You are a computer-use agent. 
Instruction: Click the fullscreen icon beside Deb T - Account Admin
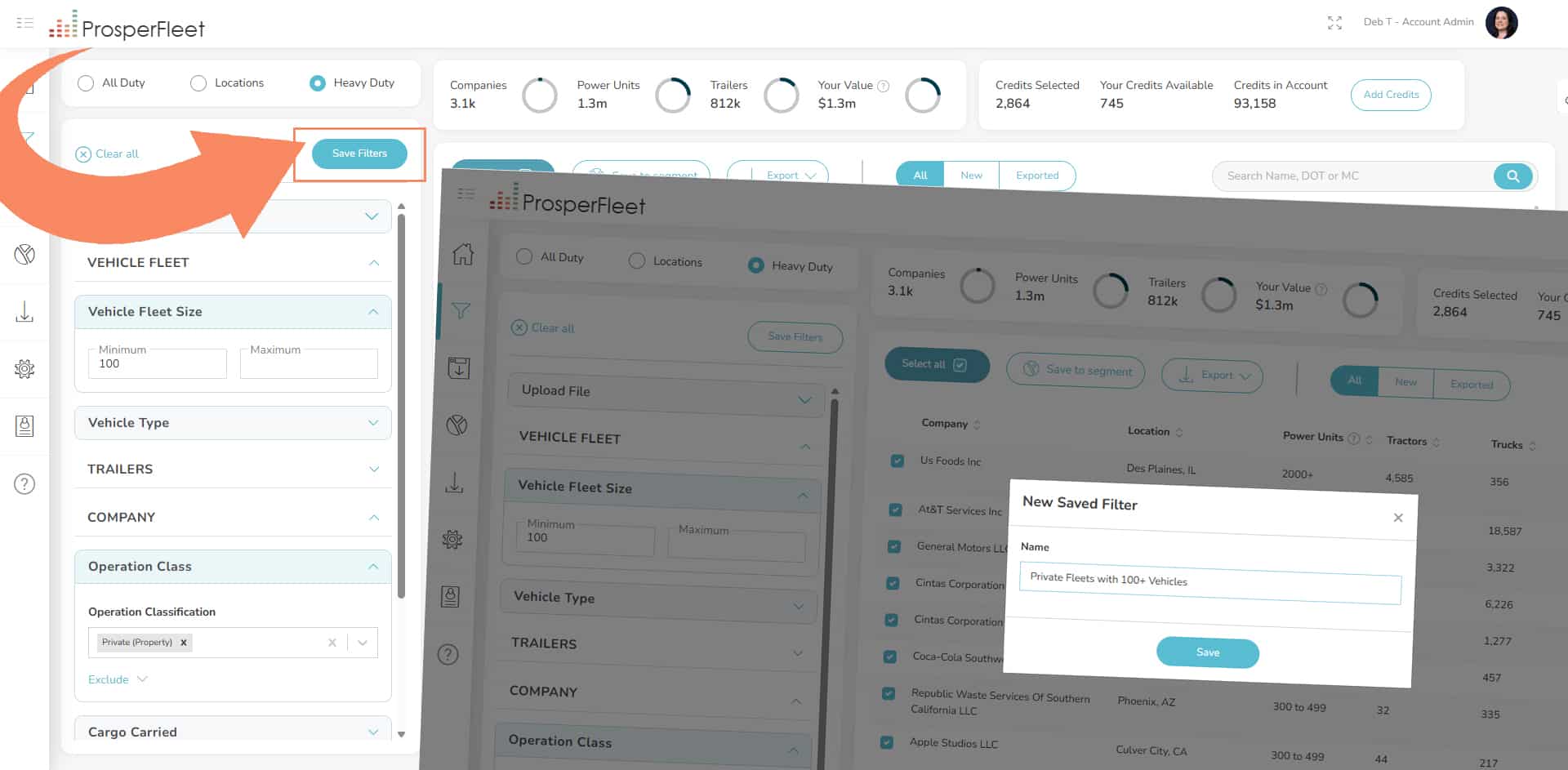click(x=1334, y=23)
